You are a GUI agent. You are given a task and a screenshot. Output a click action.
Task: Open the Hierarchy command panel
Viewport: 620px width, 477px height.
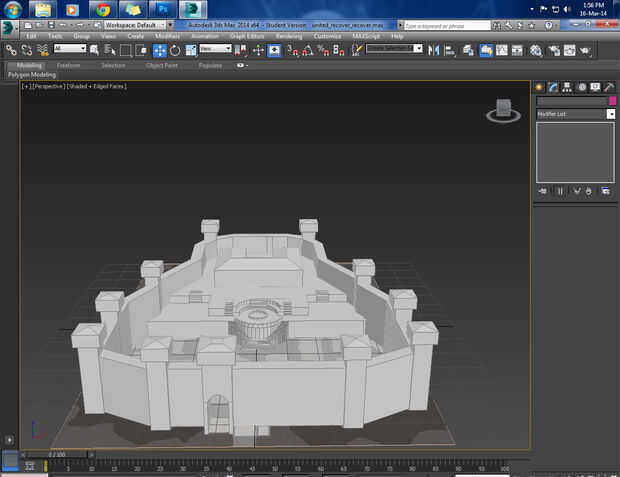567,87
